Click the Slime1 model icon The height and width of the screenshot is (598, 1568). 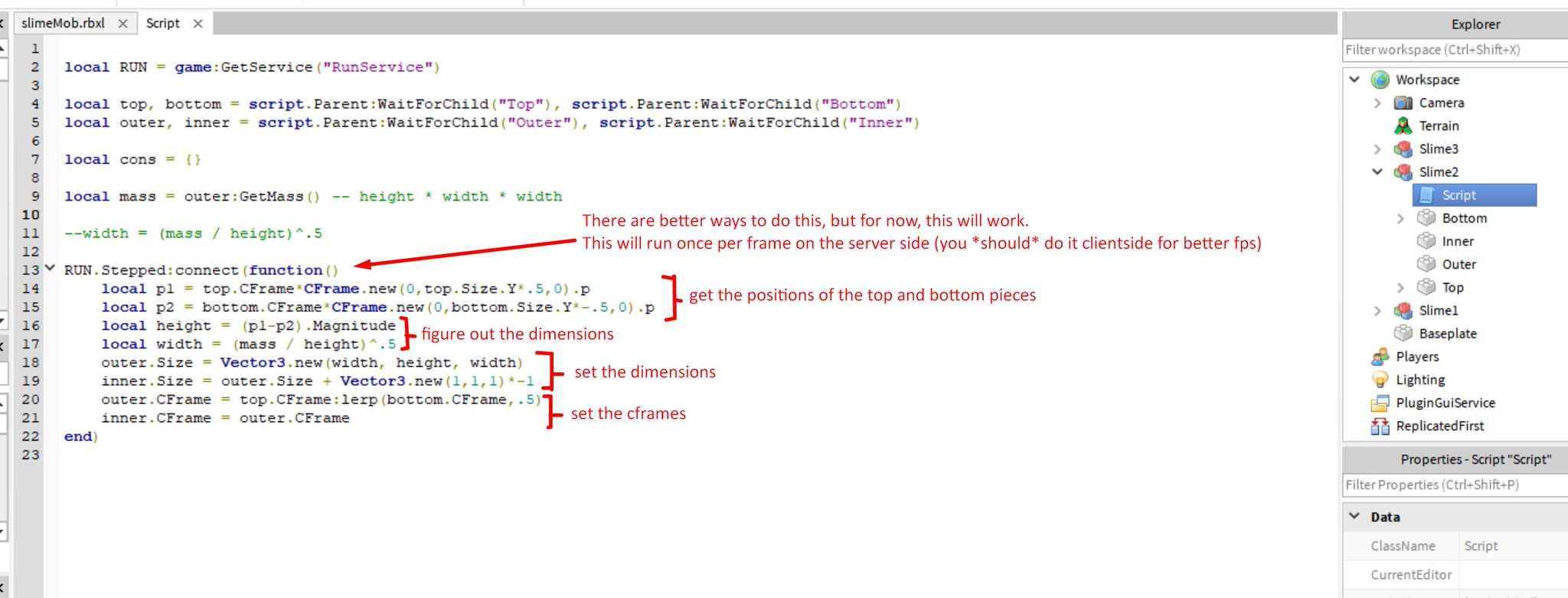coord(1403,310)
